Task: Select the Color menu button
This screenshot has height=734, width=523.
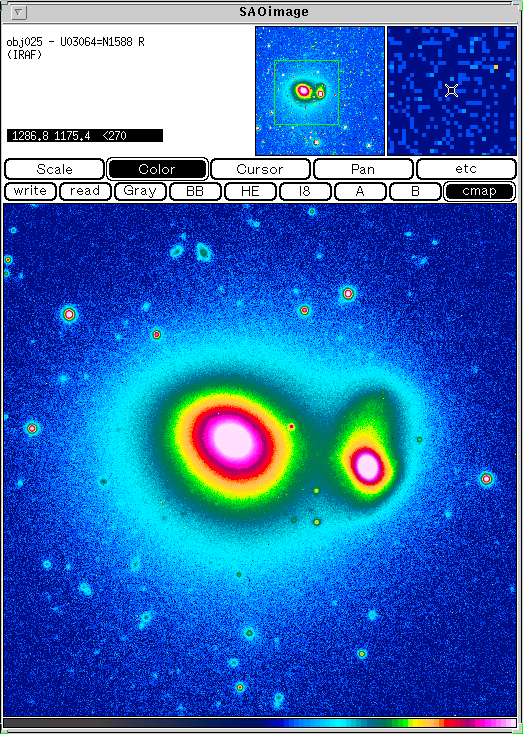Action: coord(157,169)
